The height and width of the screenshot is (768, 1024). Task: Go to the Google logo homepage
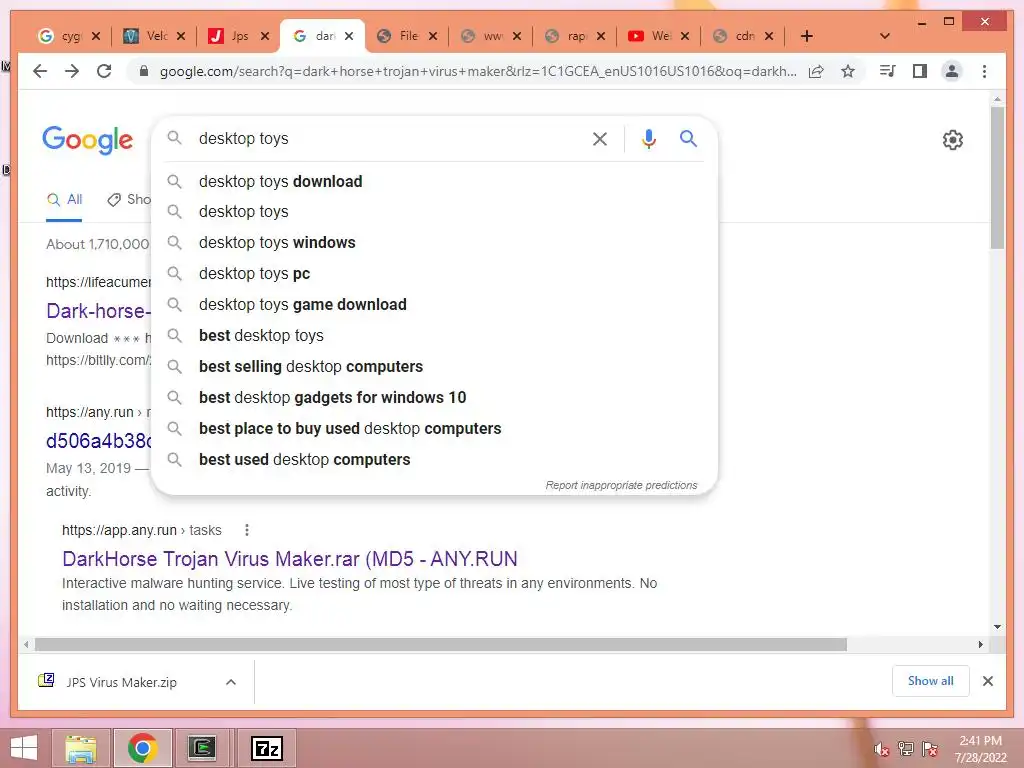[x=88, y=140]
